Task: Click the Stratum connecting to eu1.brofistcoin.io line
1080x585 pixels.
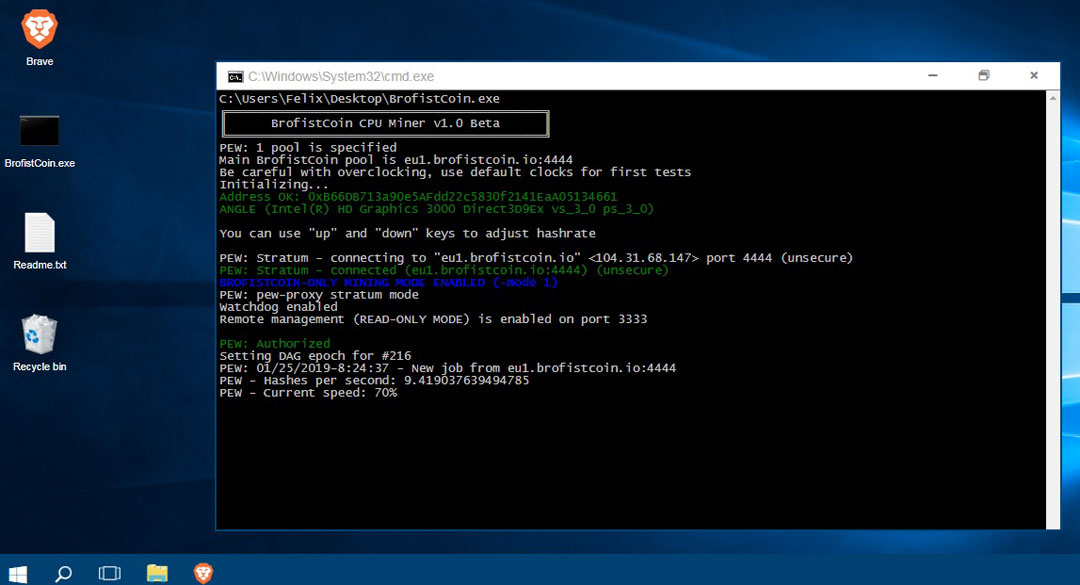Action: [536, 258]
